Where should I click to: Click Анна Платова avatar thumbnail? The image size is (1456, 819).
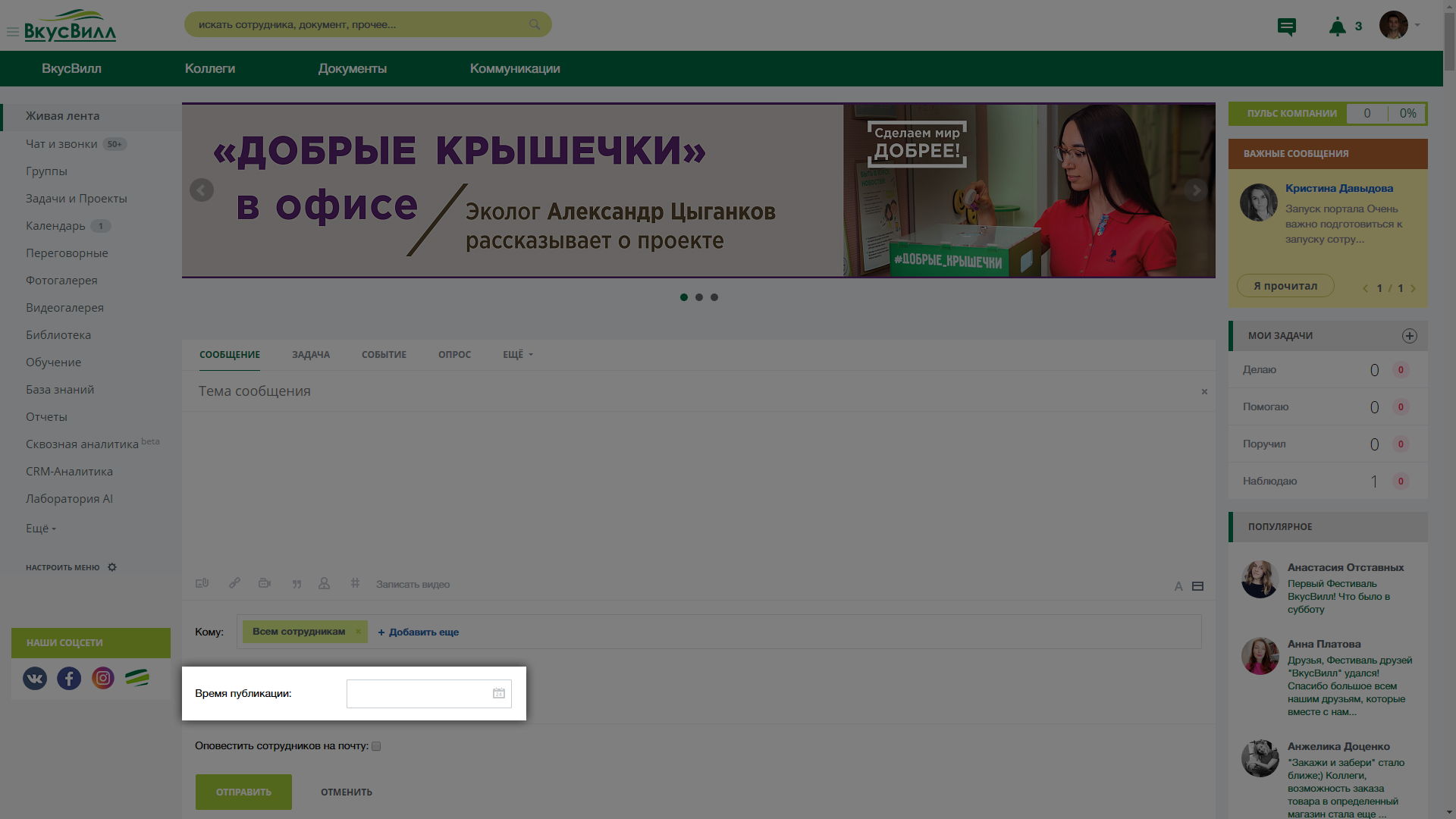[1260, 656]
